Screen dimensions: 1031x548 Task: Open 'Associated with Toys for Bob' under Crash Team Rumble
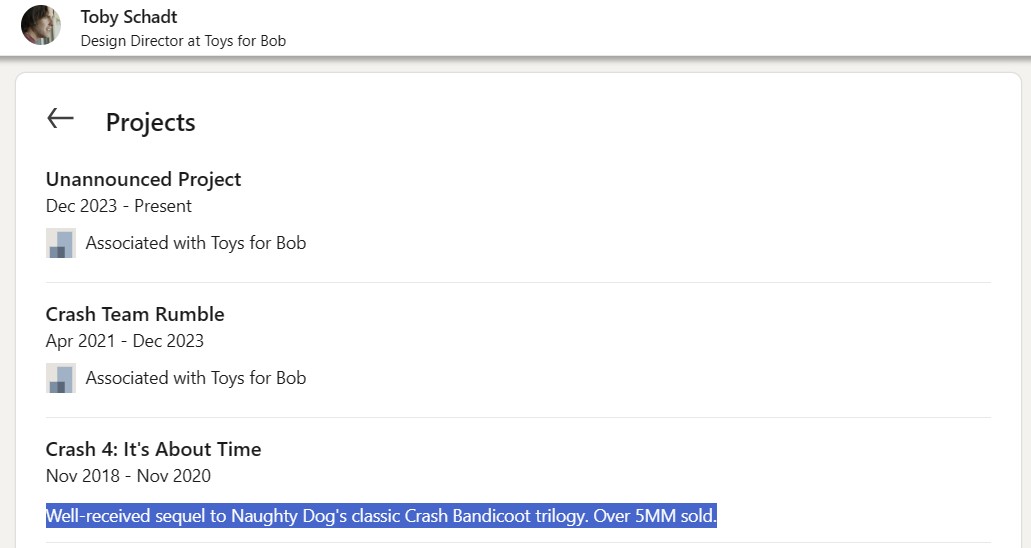196,378
